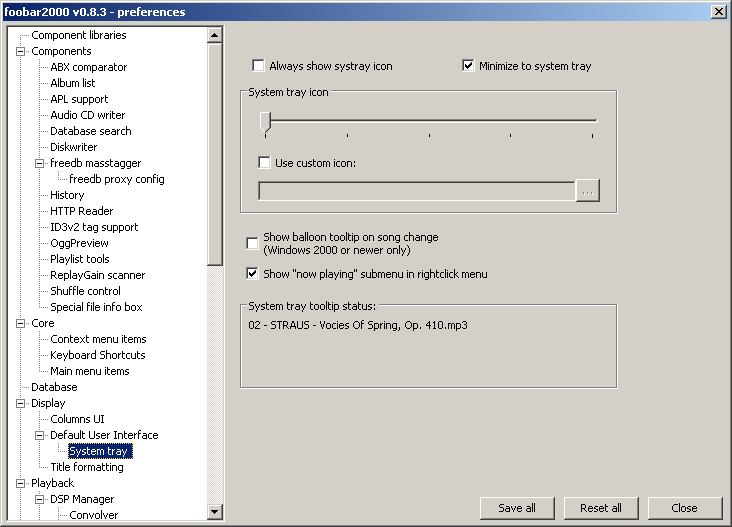732x527 pixels.
Task: Open Component libraries page
Action: point(79,35)
